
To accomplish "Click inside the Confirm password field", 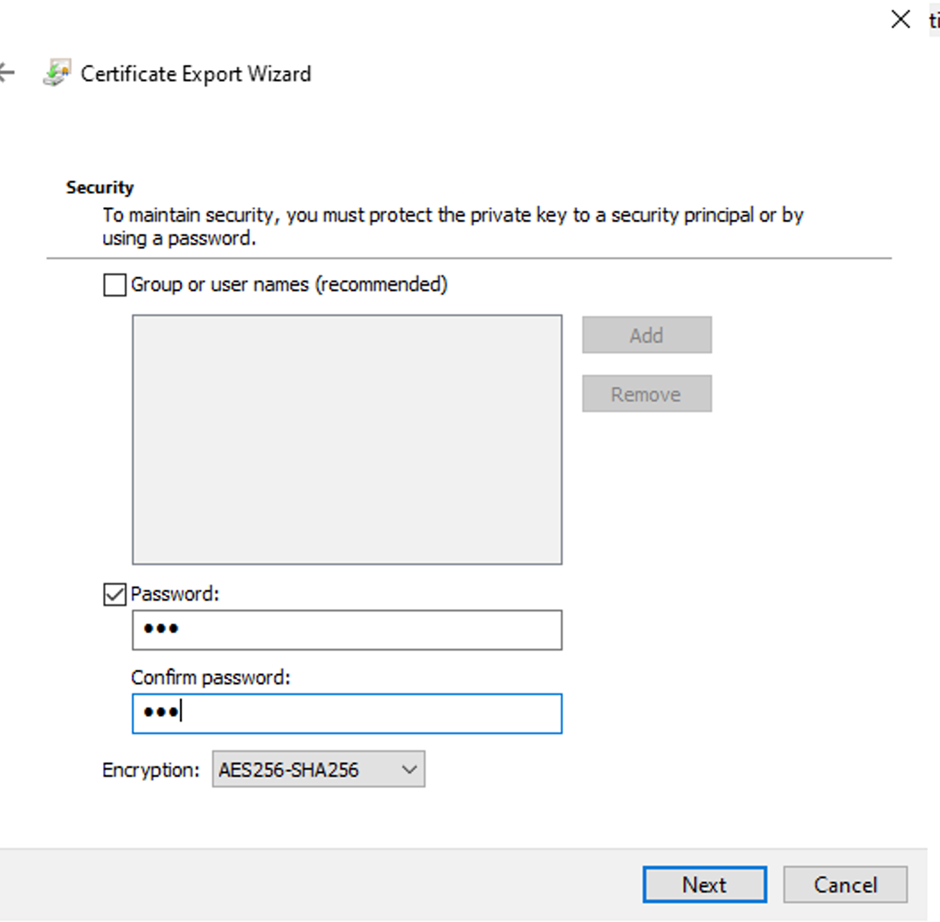I will pyautogui.click(x=346, y=714).
